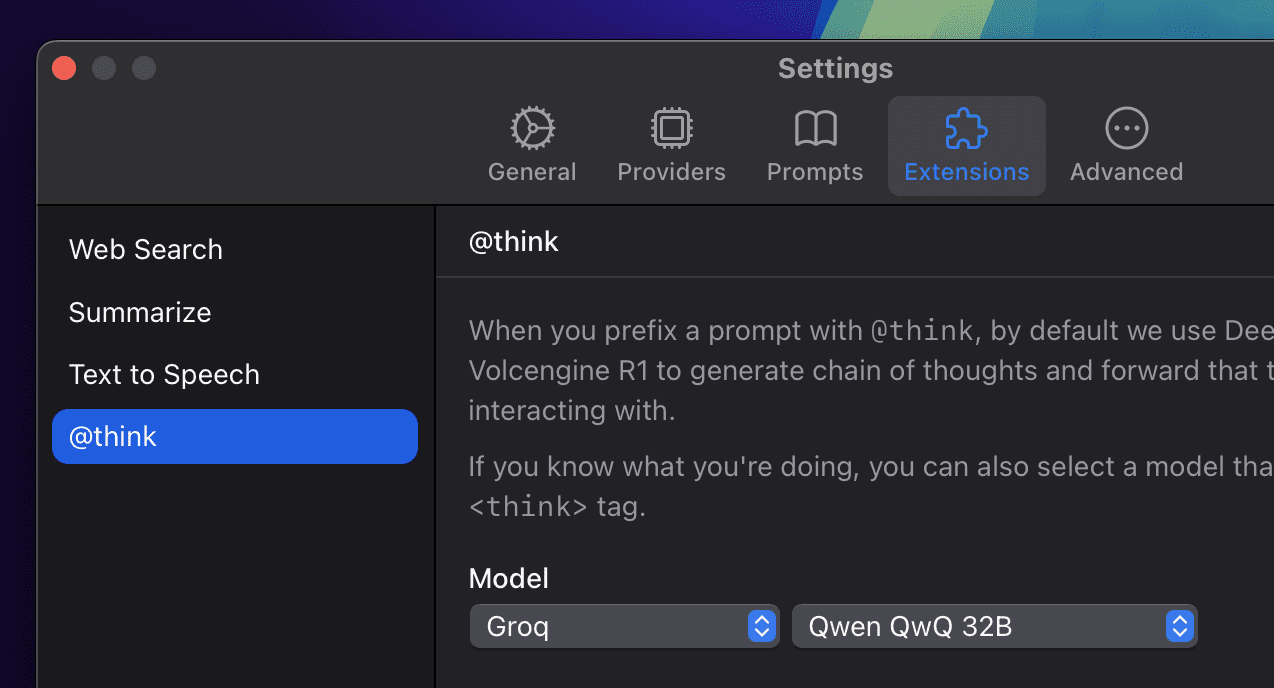Screen dimensions: 1274x688
Task: Close the Settings window
Action: click(x=64, y=68)
